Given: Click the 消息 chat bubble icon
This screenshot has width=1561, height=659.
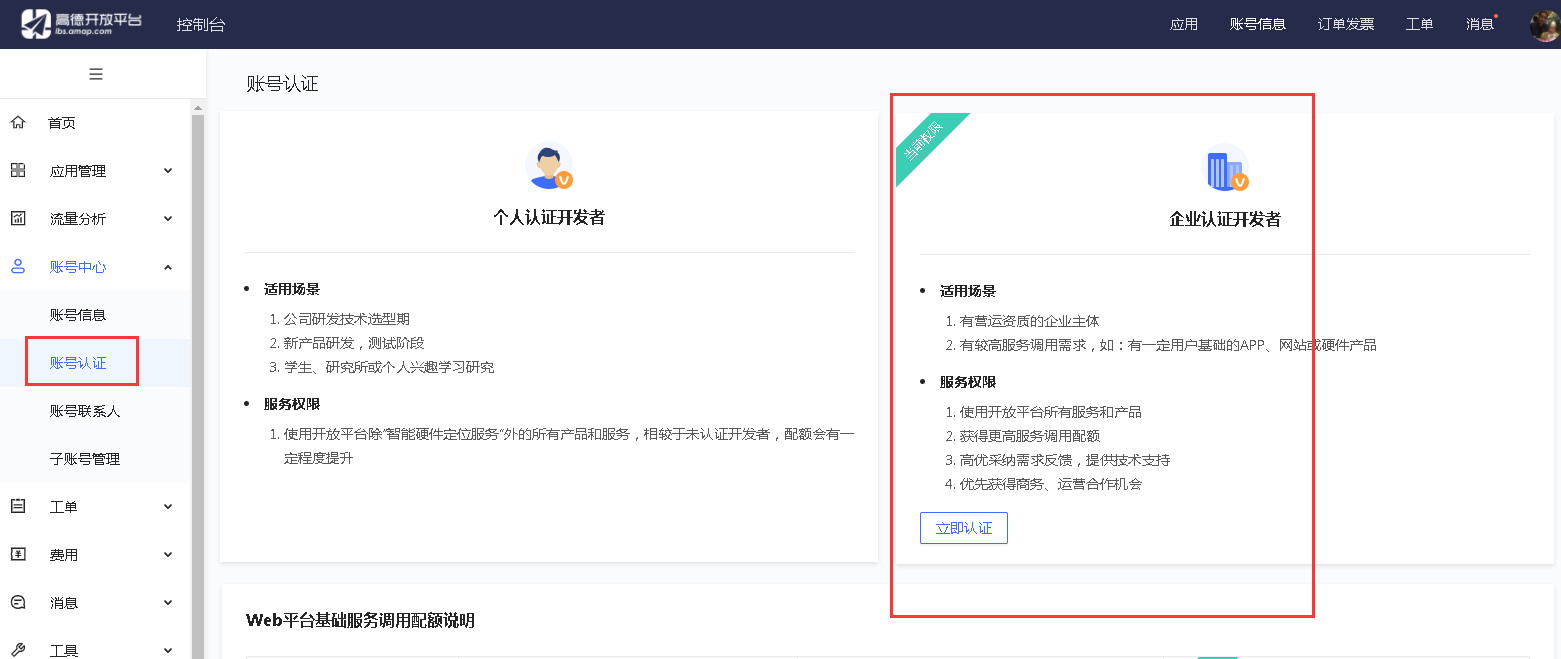Looking at the screenshot, I should (18, 603).
